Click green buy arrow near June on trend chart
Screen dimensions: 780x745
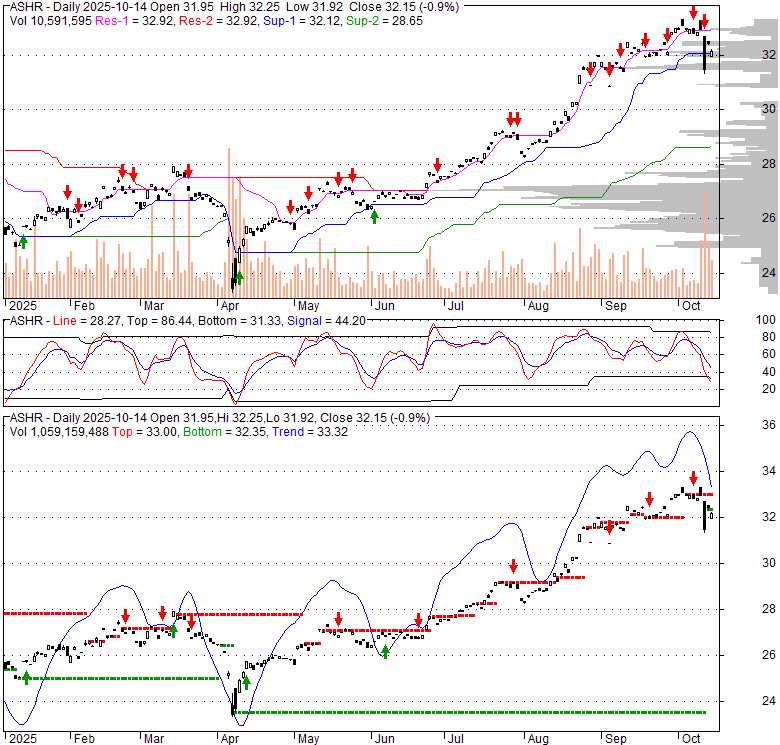point(385,652)
